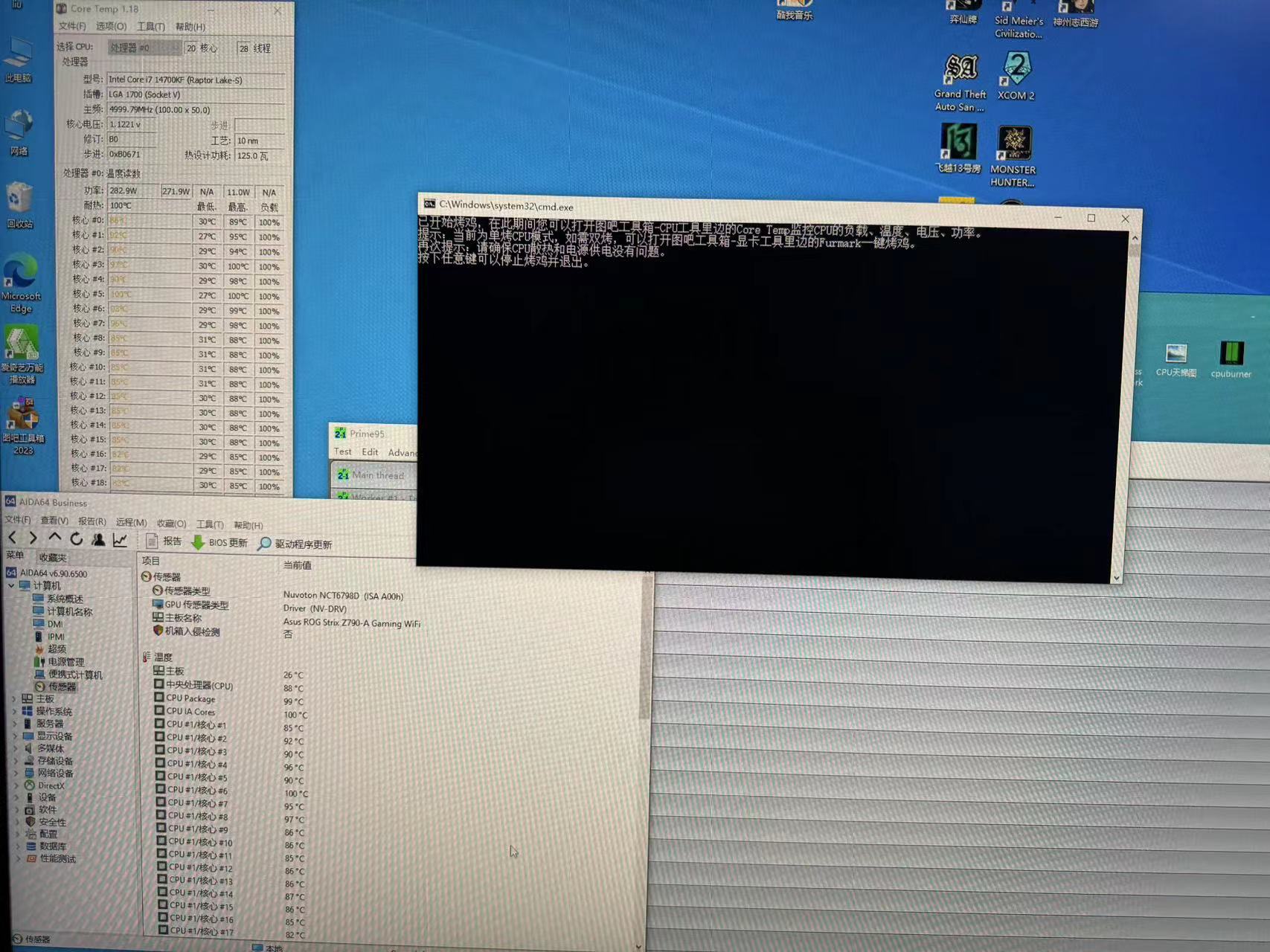This screenshot has height=952, width=1270.
Task: Switch to 收藏夹 tab in AIDA64 sidebar
Action: [x=52, y=557]
